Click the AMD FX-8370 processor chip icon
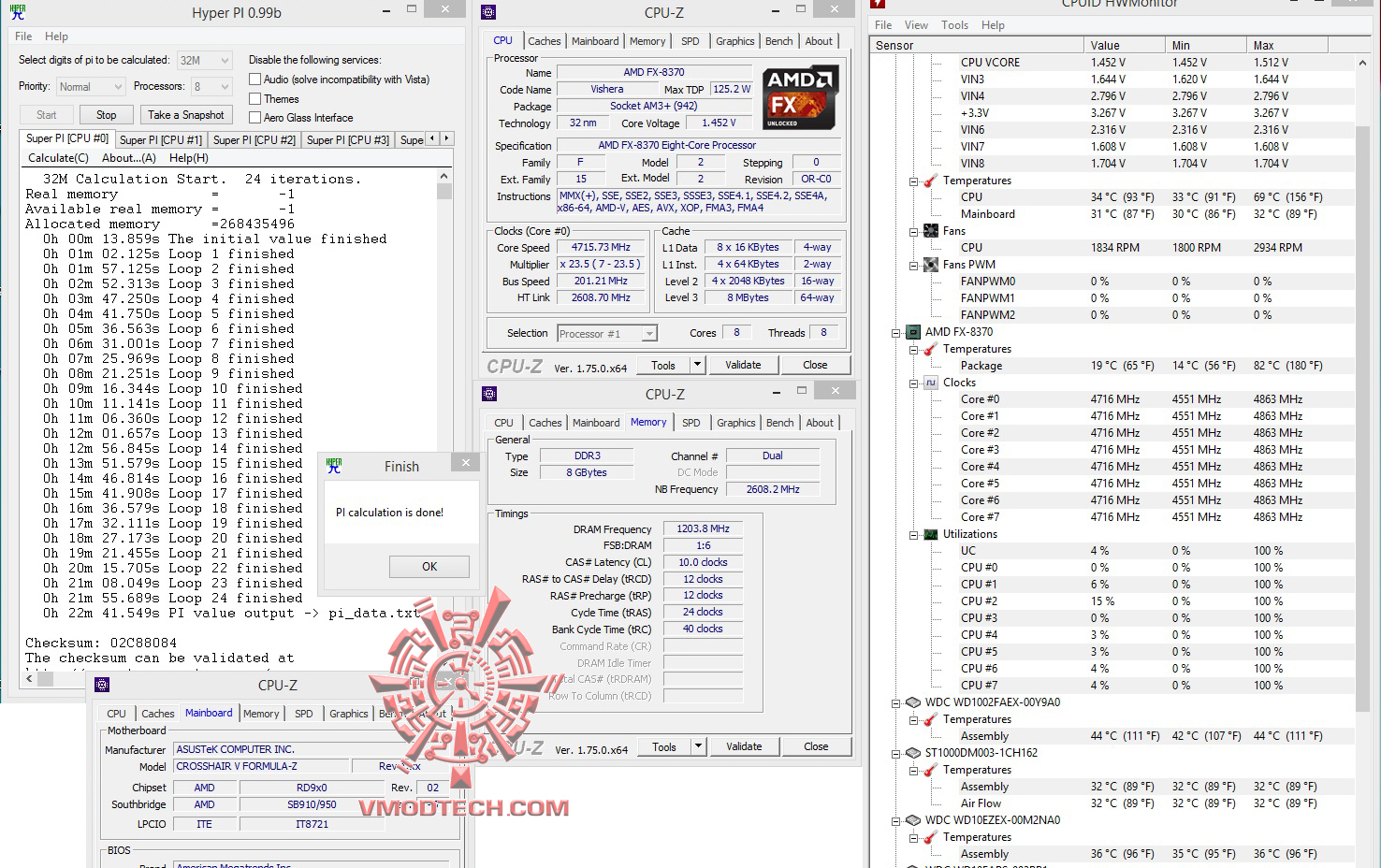The height and width of the screenshot is (868, 1381). 912,332
